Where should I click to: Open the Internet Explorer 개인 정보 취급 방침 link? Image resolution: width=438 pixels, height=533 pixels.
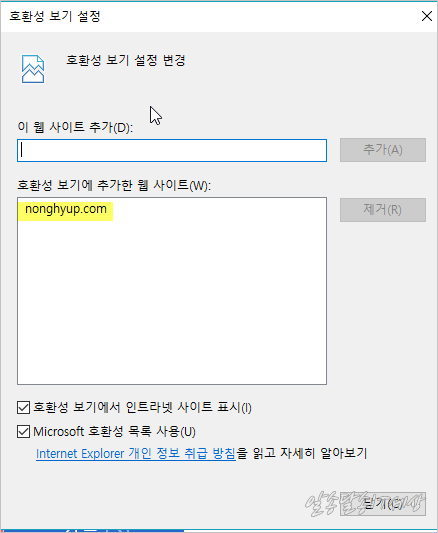pos(136,453)
